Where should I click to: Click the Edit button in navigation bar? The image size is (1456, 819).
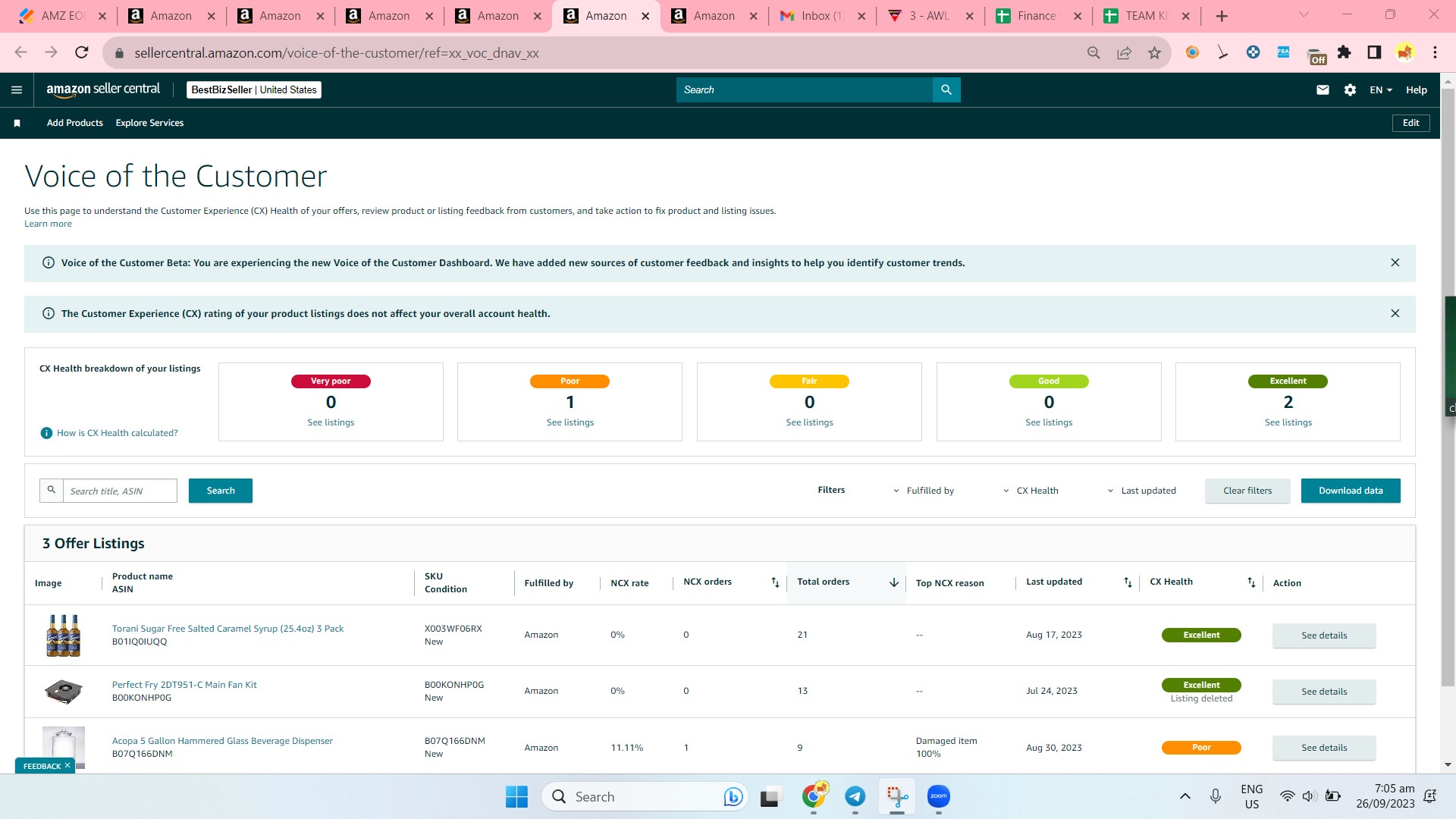coord(1410,123)
